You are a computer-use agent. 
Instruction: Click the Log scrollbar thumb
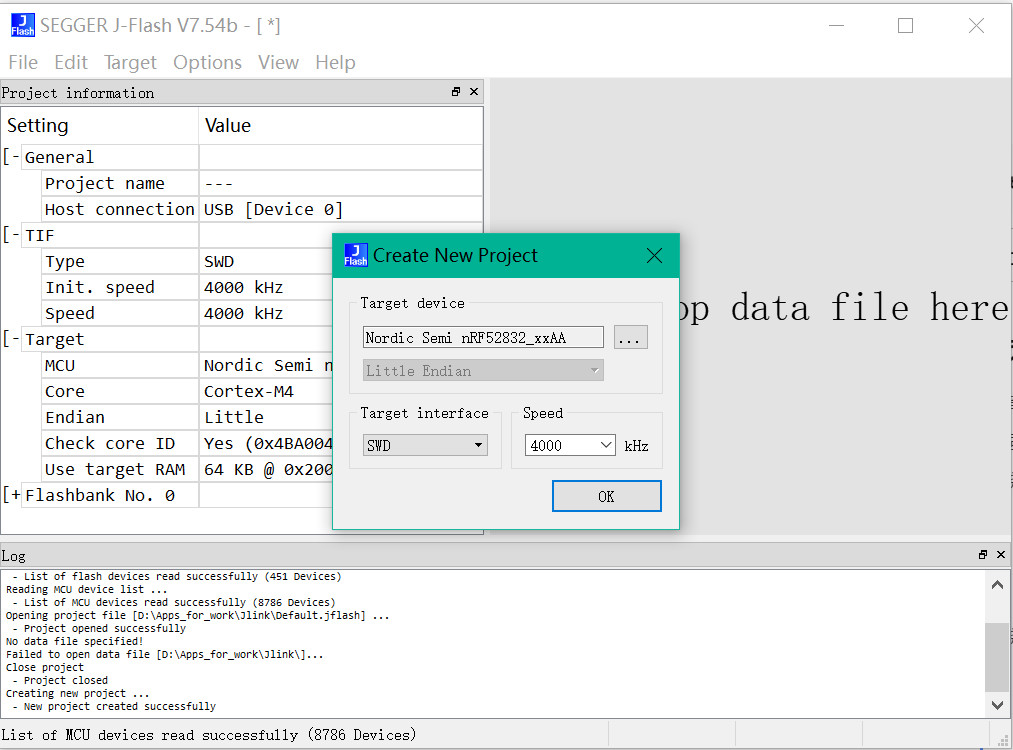coord(997,657)
